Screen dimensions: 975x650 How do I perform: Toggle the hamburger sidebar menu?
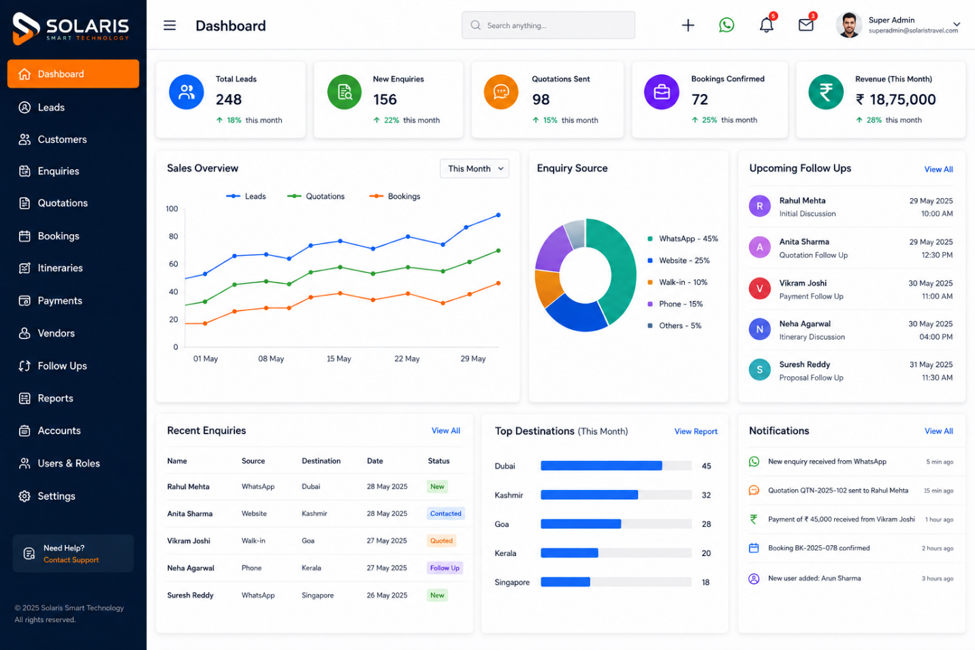[x=169, y=26]
